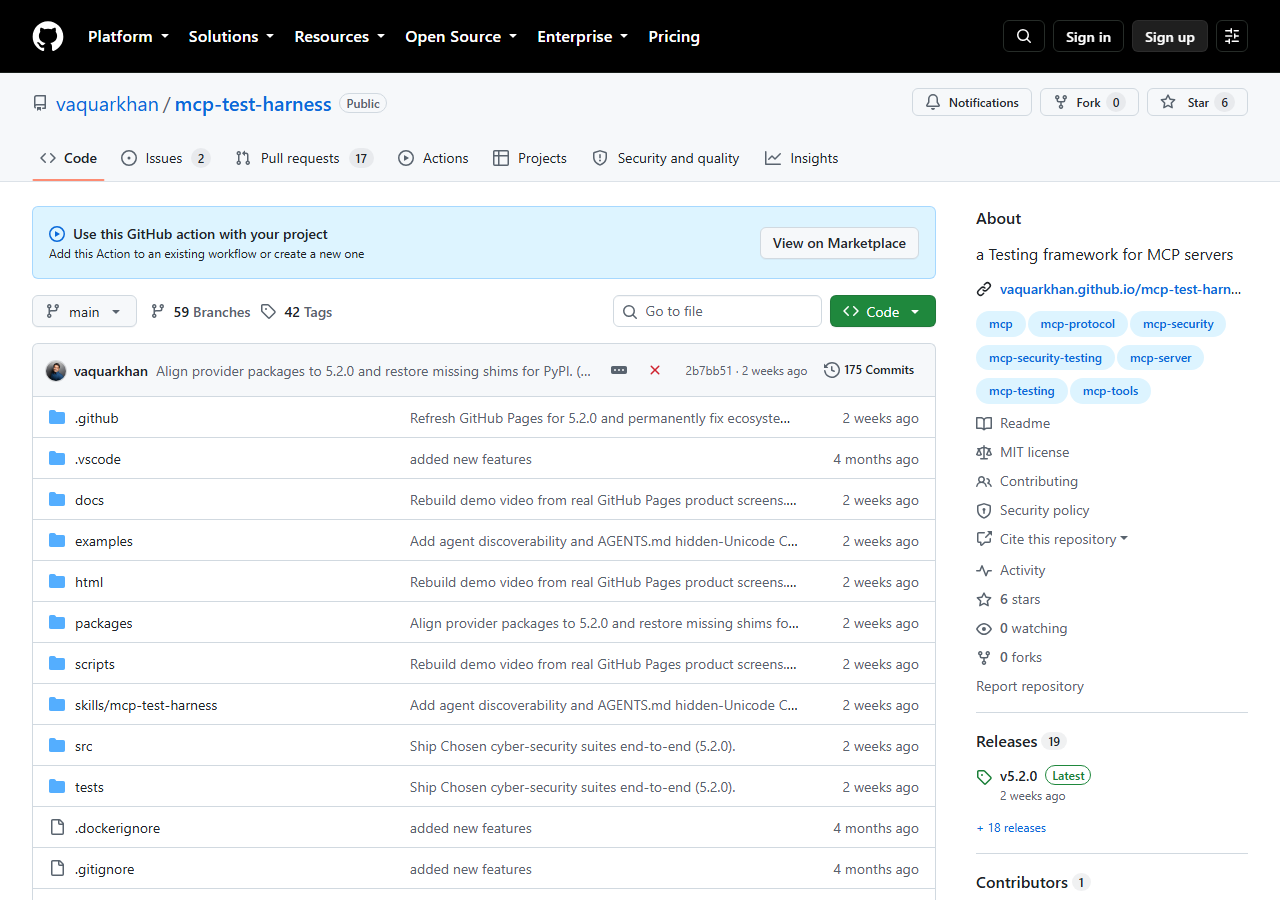Select the mcp-protocol topic tag

pos(1077,324)
